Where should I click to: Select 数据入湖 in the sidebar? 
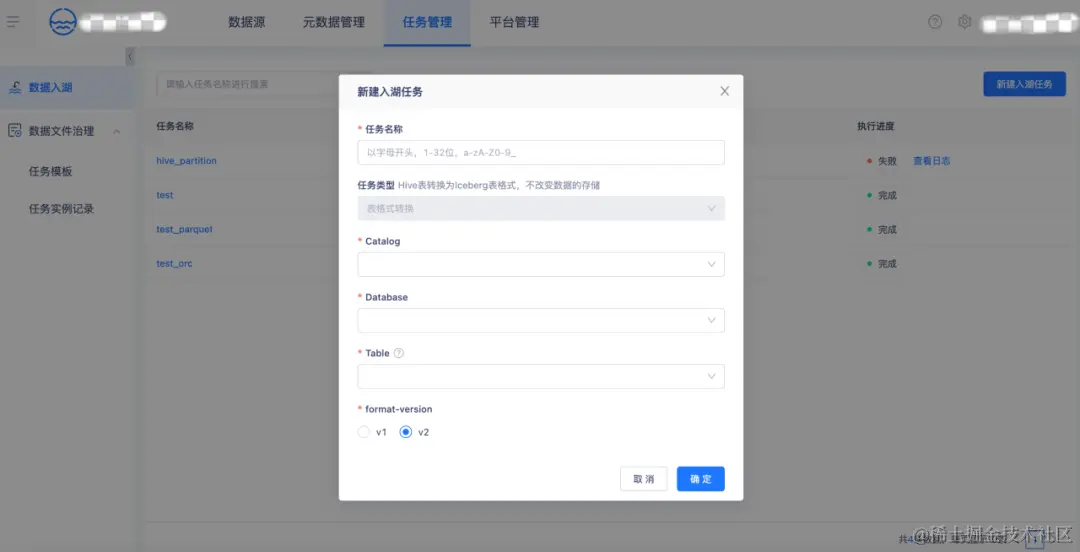pyautogui.click(x=67, y=88)
